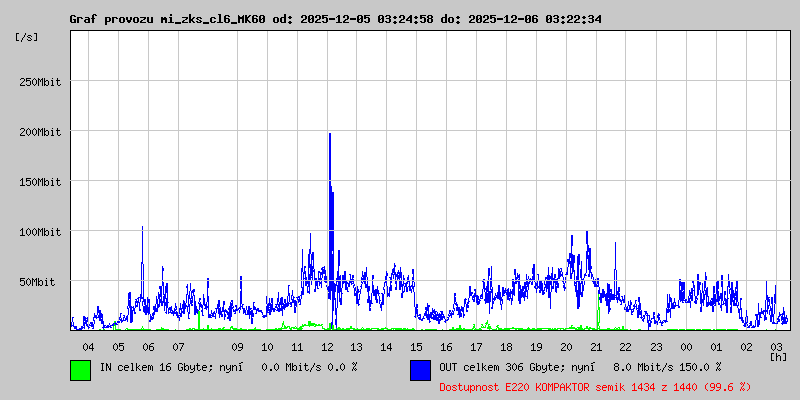Select hour 09 on the time axis
Screen dimensions: 800x400
(237, 347)
